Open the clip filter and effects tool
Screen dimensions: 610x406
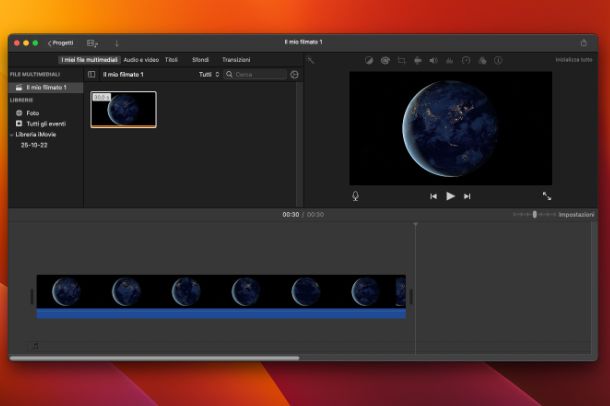(482, 60)
